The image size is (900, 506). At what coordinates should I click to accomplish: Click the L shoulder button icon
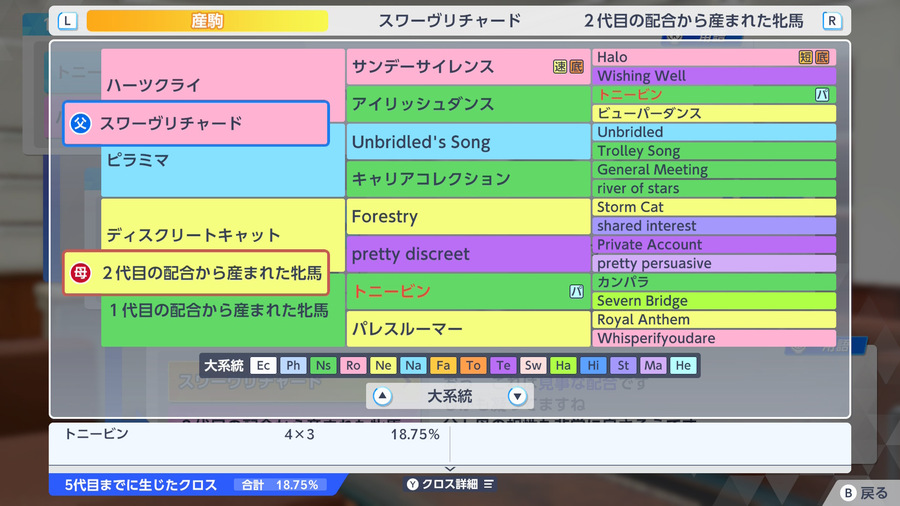[68, 21]
